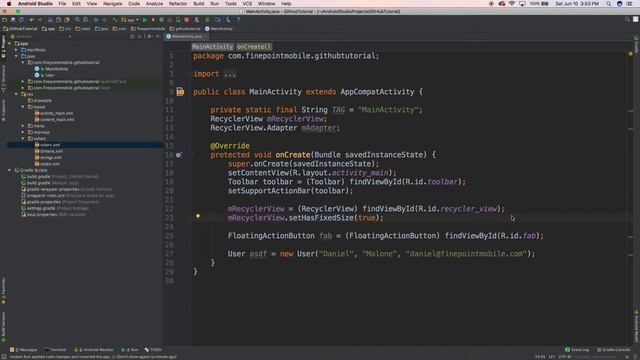Click the class gutter icon at line 9
The height and width of the screenshot is (360, 640).
point(180,92)
